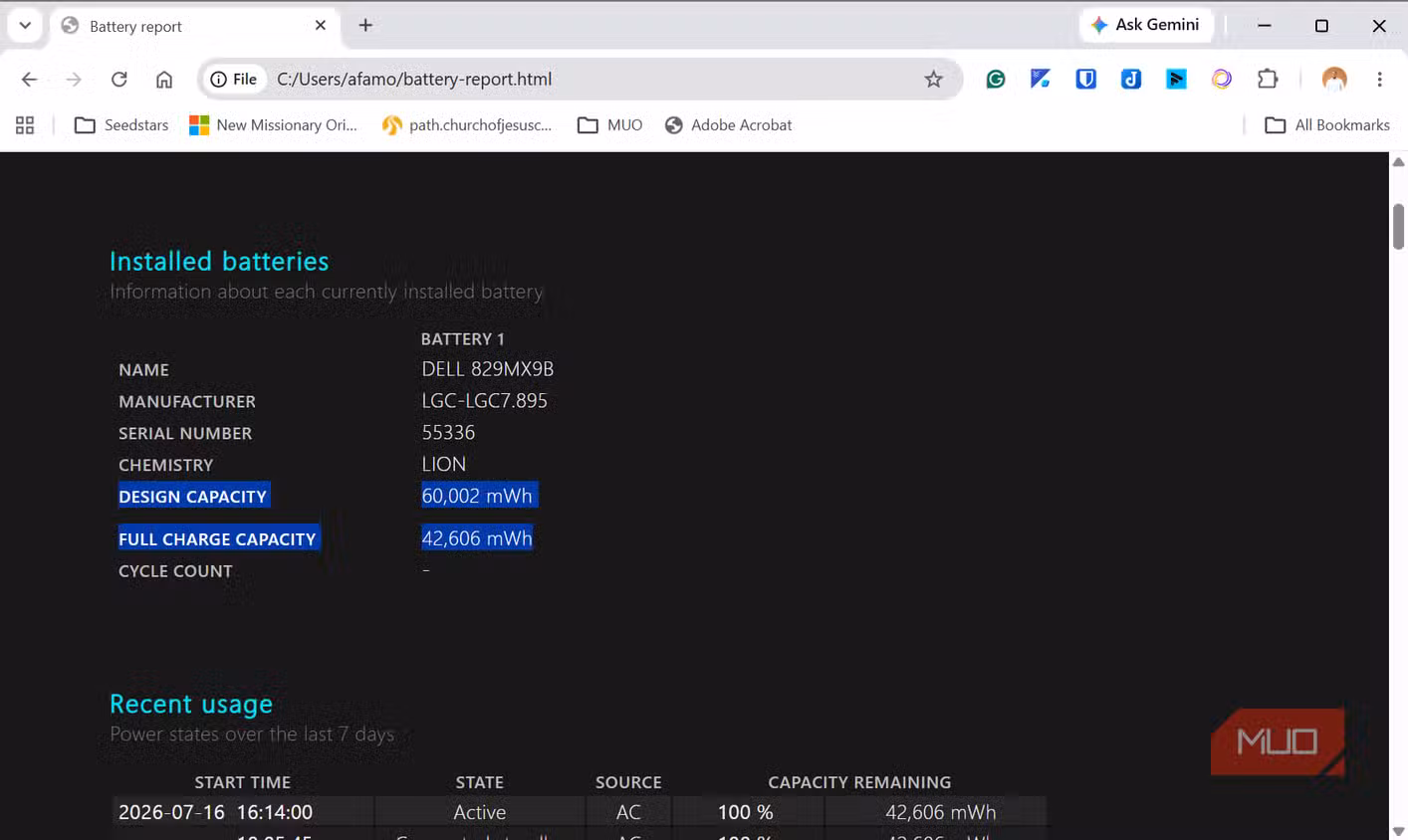Image resolution: width=1408 pixels, height=840 pixels.
Task: Open the user profile avatar
Action: tap(1334, 80)
